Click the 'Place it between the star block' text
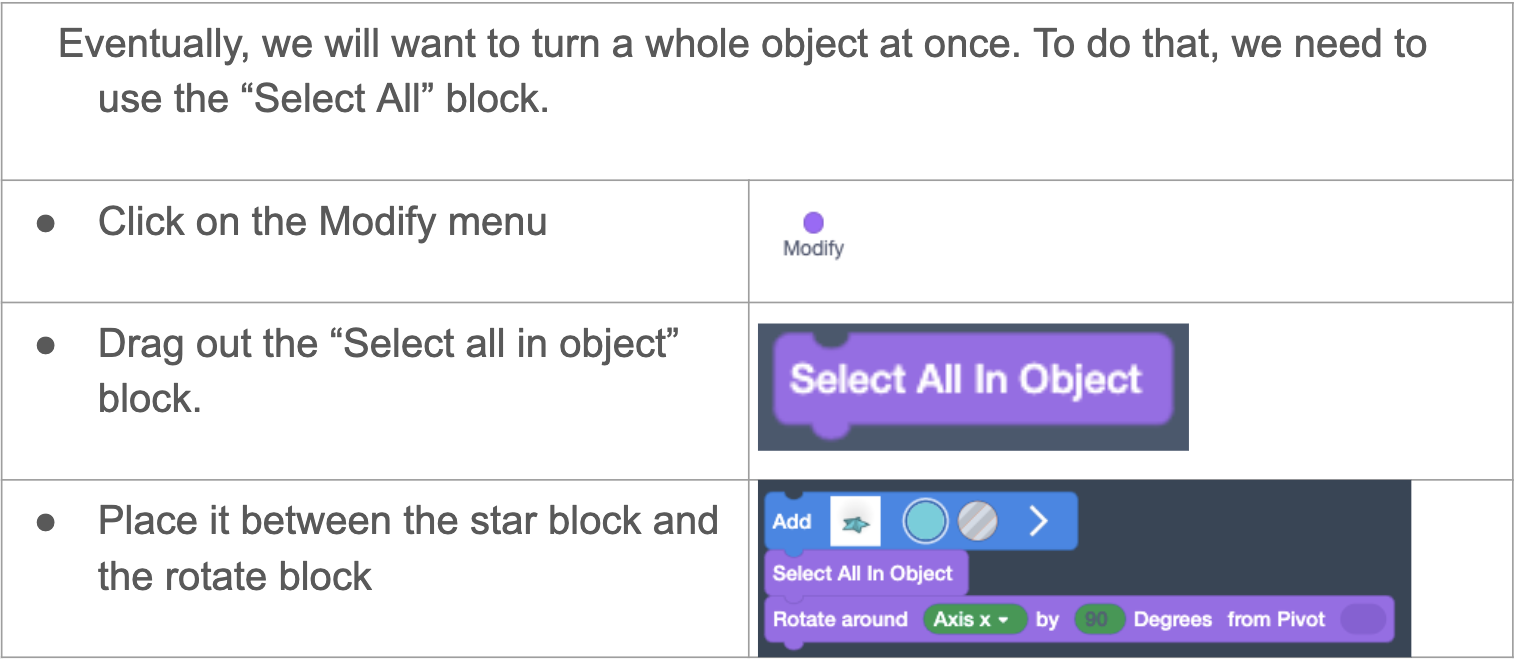The width and height of the screenshot is (1516, 660). point(408,548)
